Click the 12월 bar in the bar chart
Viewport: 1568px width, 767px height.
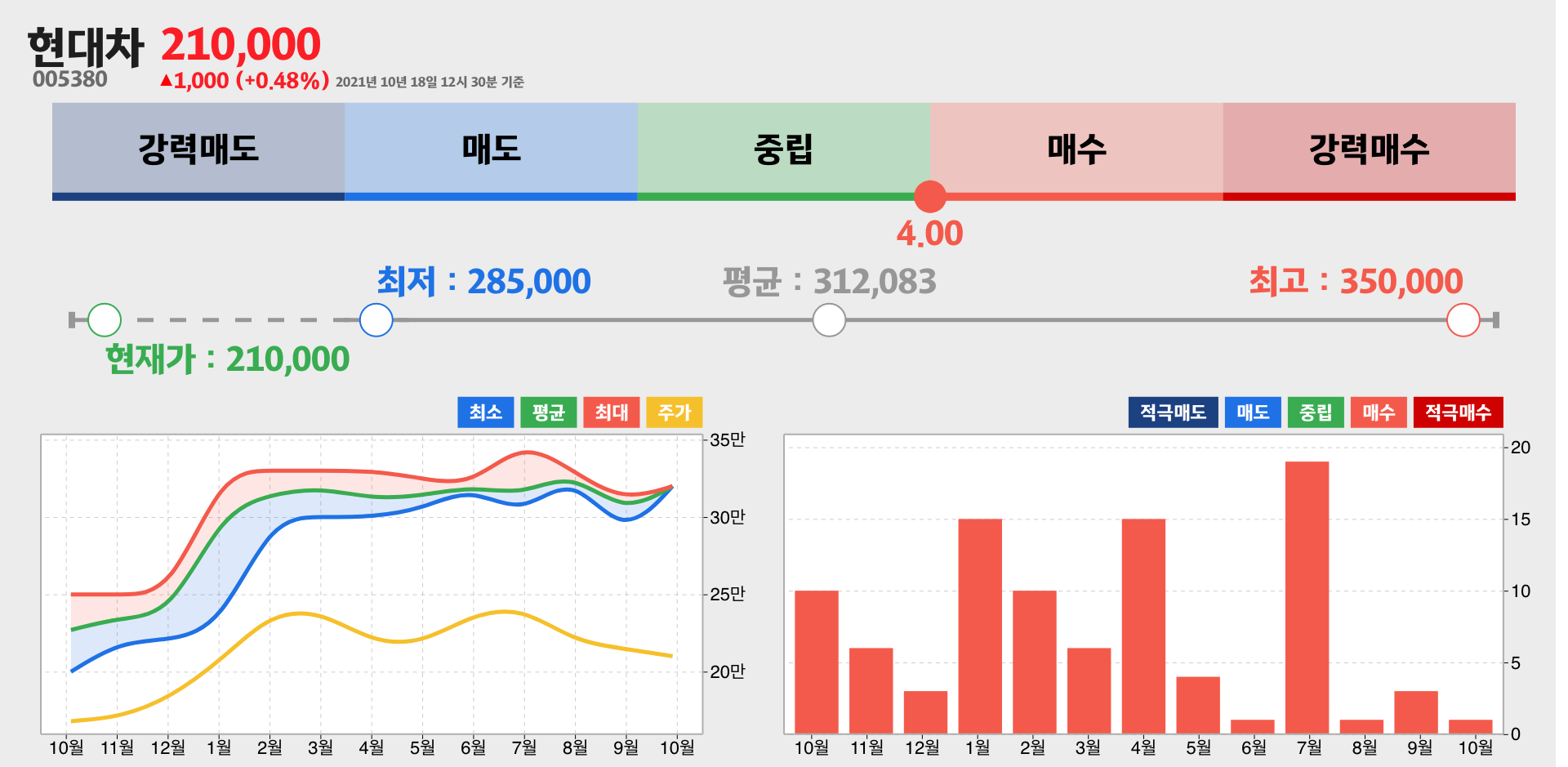click(925, 712)
